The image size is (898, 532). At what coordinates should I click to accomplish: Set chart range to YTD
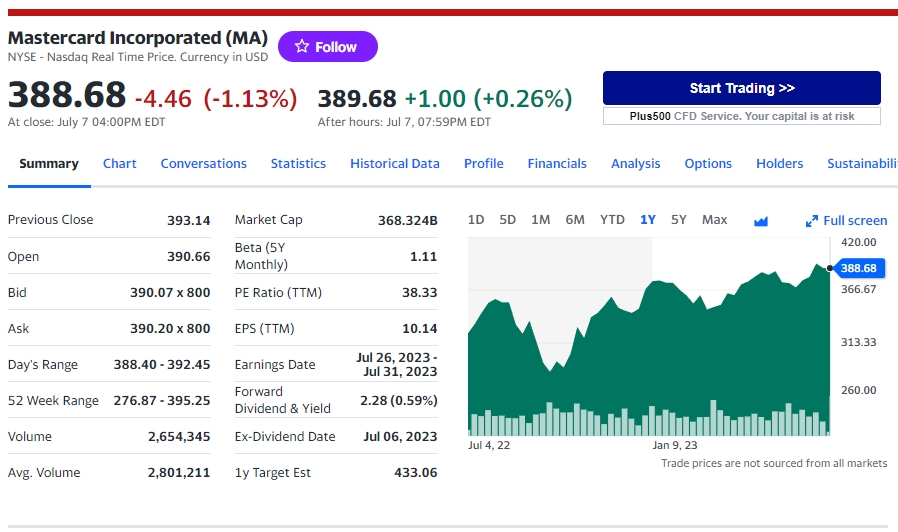612,220
